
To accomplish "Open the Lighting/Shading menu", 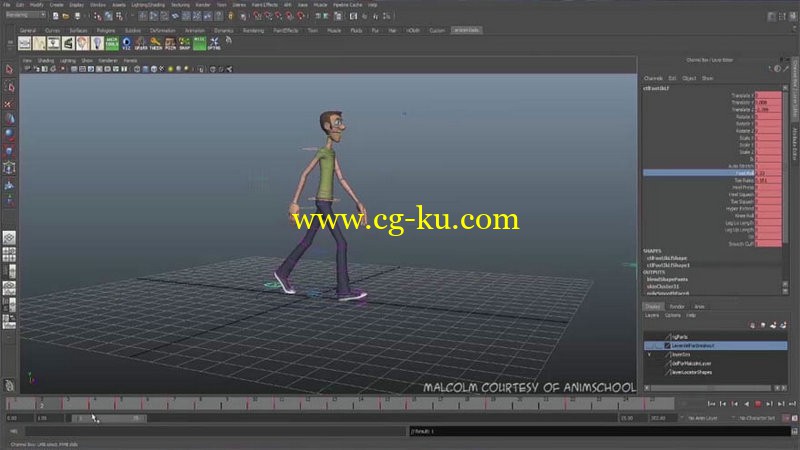I will [x=148, y=5].
